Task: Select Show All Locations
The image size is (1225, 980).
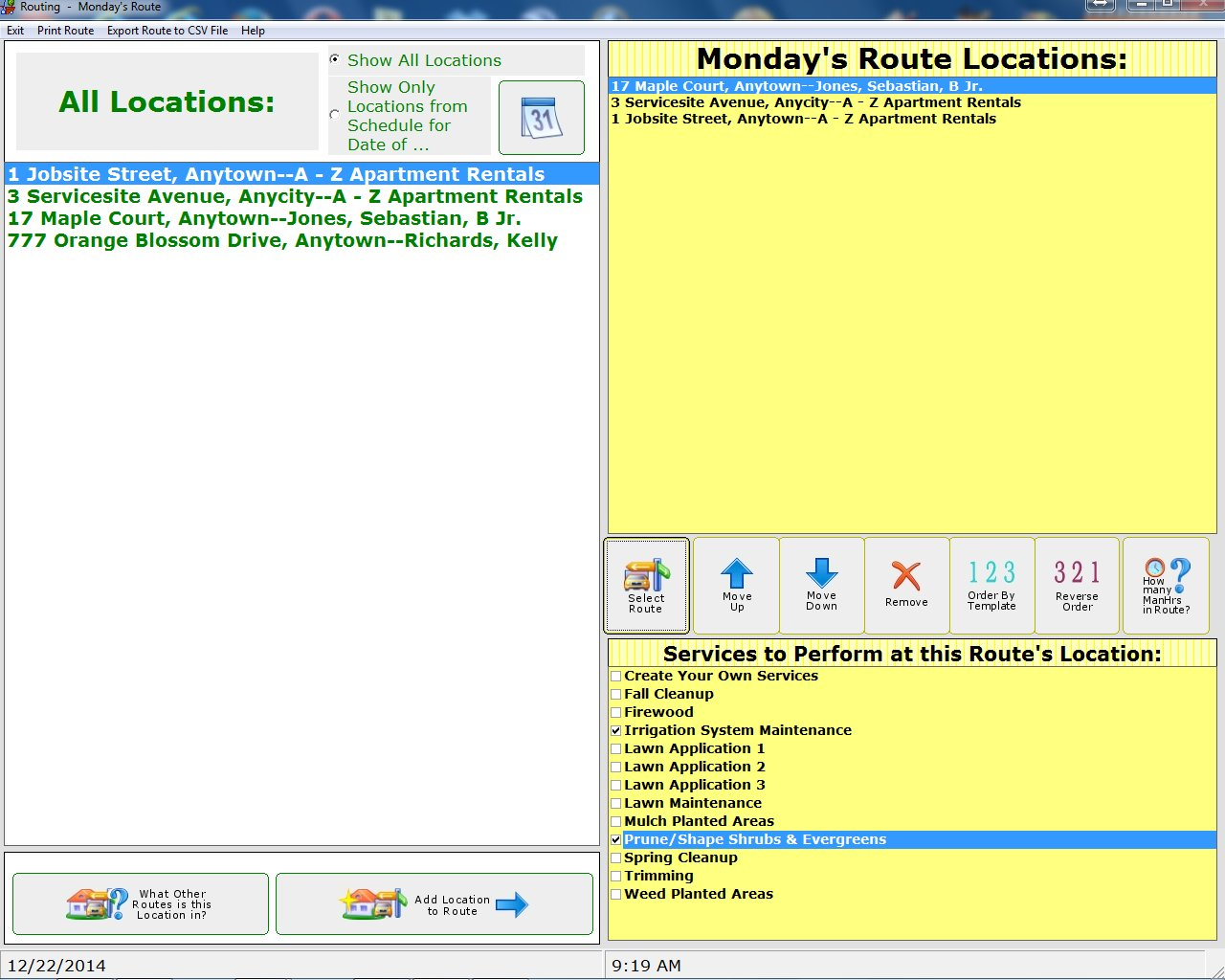Action: click(335, 59)
